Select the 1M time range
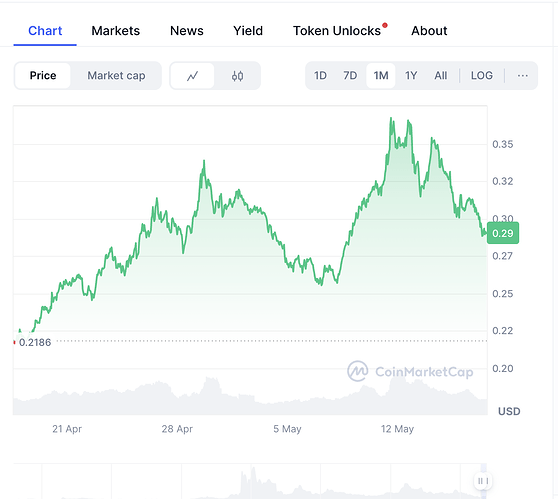The height and width of the screenshot is (499, 558). (x=381, y=76)
